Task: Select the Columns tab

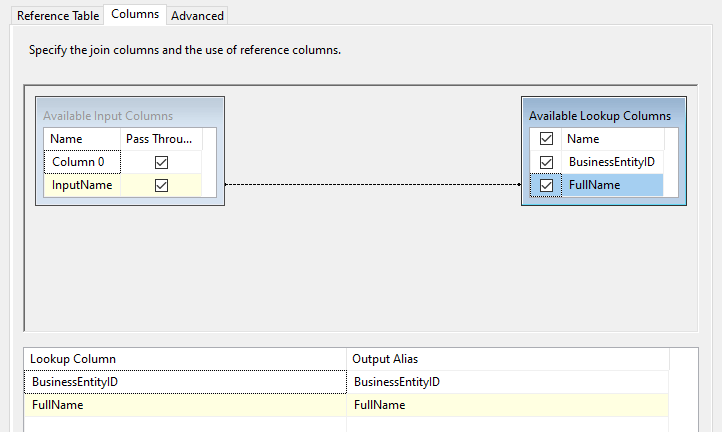Action: 135,14
